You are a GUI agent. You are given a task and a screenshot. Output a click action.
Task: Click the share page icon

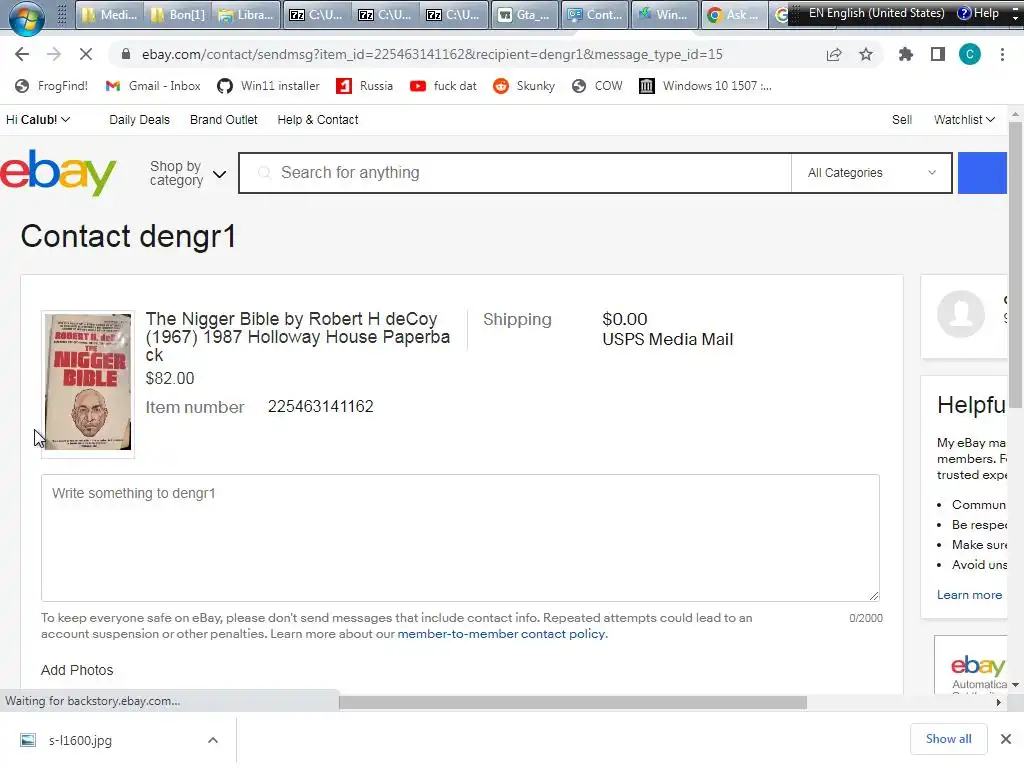pyautogui.click(x=834, y=55)
